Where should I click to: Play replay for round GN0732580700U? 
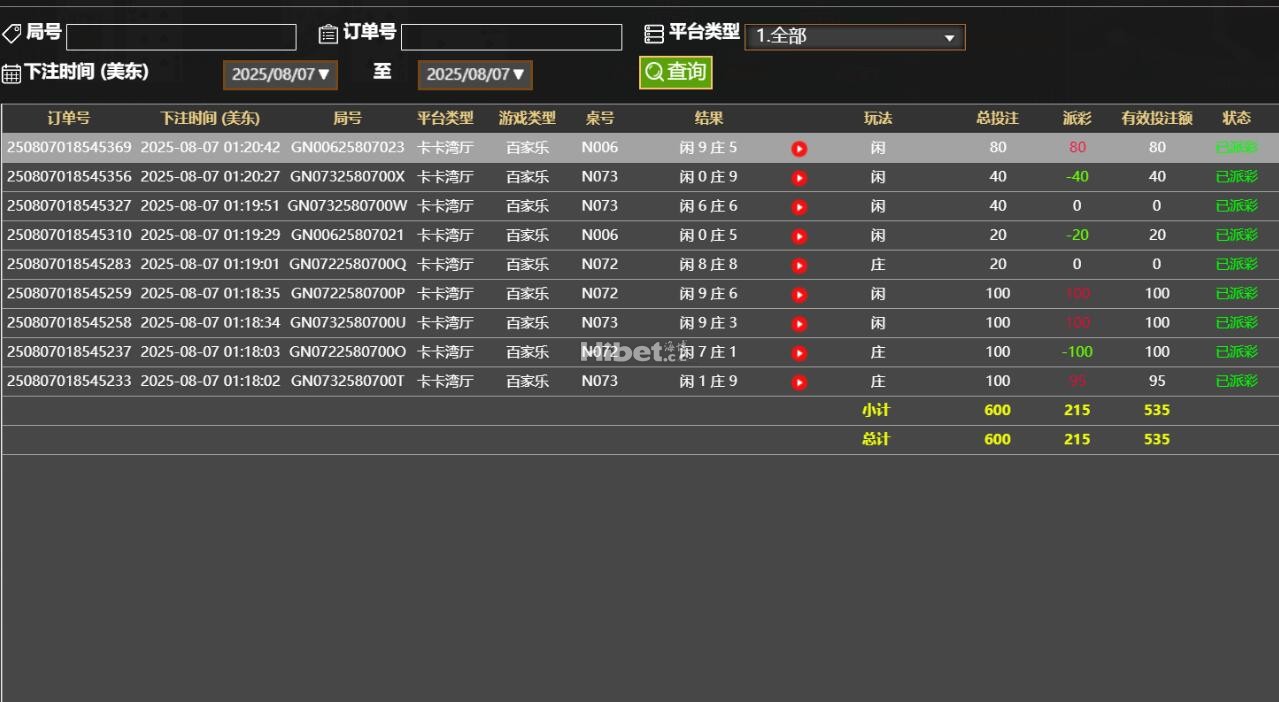[799, 324]
